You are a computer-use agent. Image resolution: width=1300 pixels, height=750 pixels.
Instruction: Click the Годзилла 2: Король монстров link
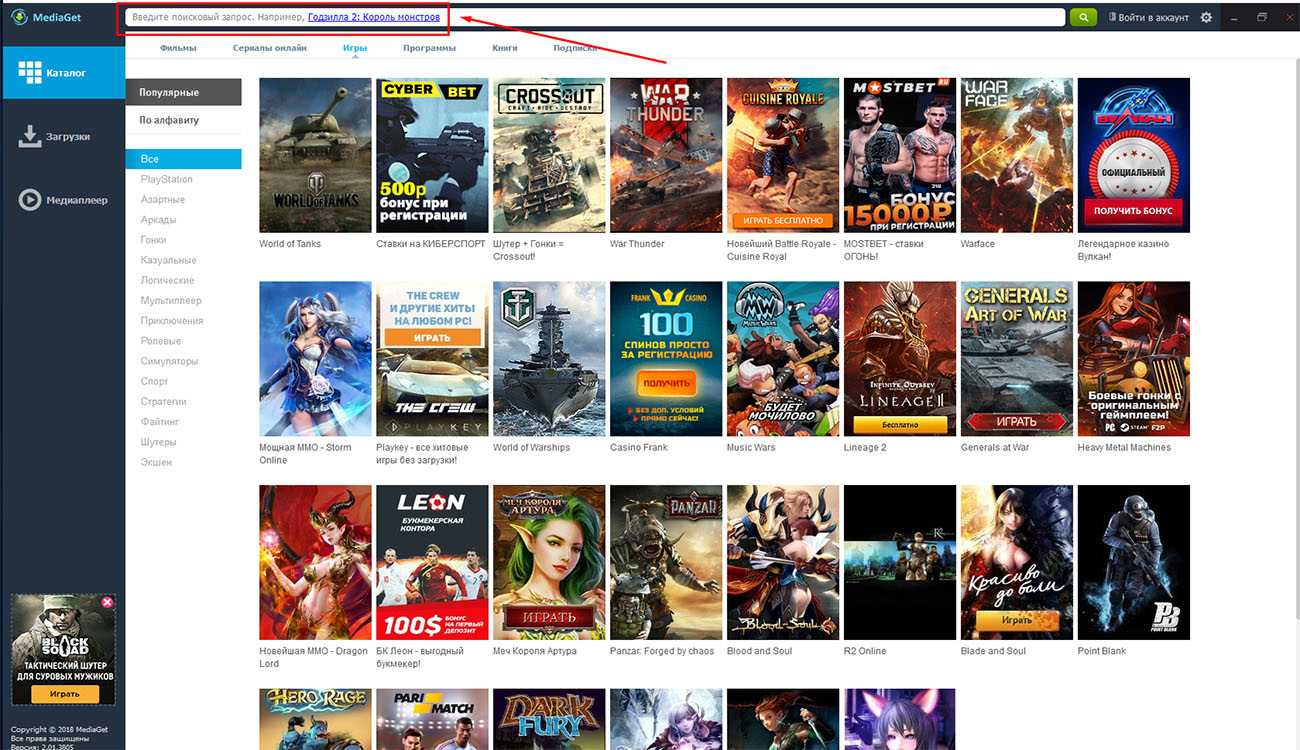pyautogui.click(x=374, y=17)
